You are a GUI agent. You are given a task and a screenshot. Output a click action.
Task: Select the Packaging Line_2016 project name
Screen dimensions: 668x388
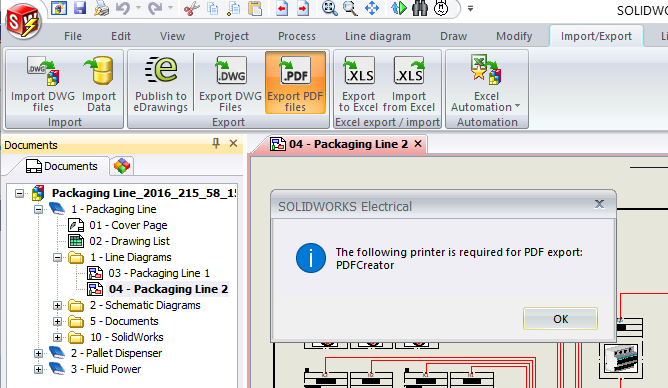144,193
